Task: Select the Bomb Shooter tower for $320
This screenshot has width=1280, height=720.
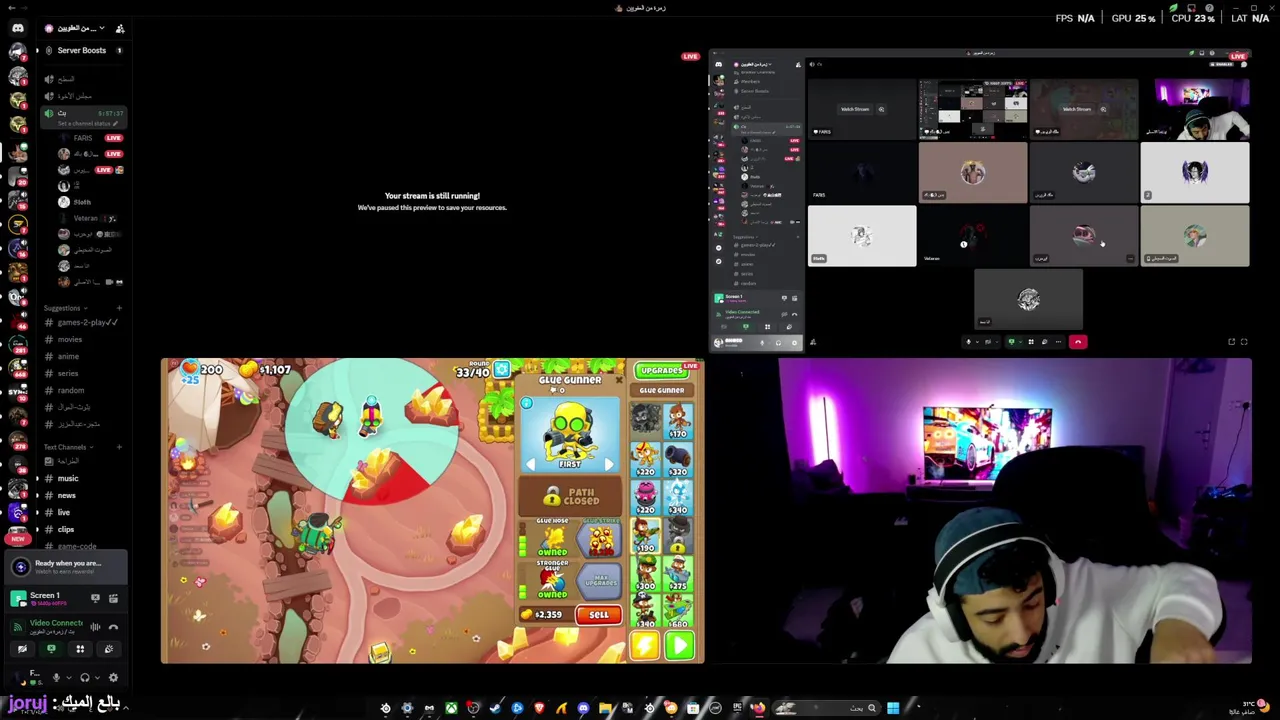Action: click(679, 459)
